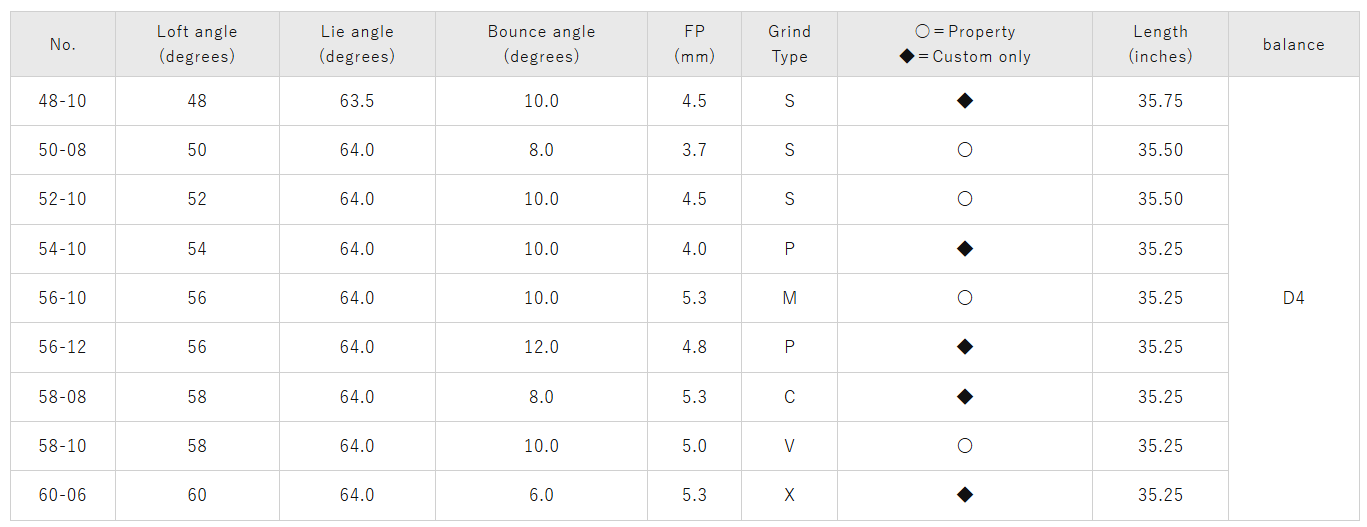The height and width of the screenshot is (527, 1367).
Task: Click the grind type "X" cell
Action: [x=789, y=495]
